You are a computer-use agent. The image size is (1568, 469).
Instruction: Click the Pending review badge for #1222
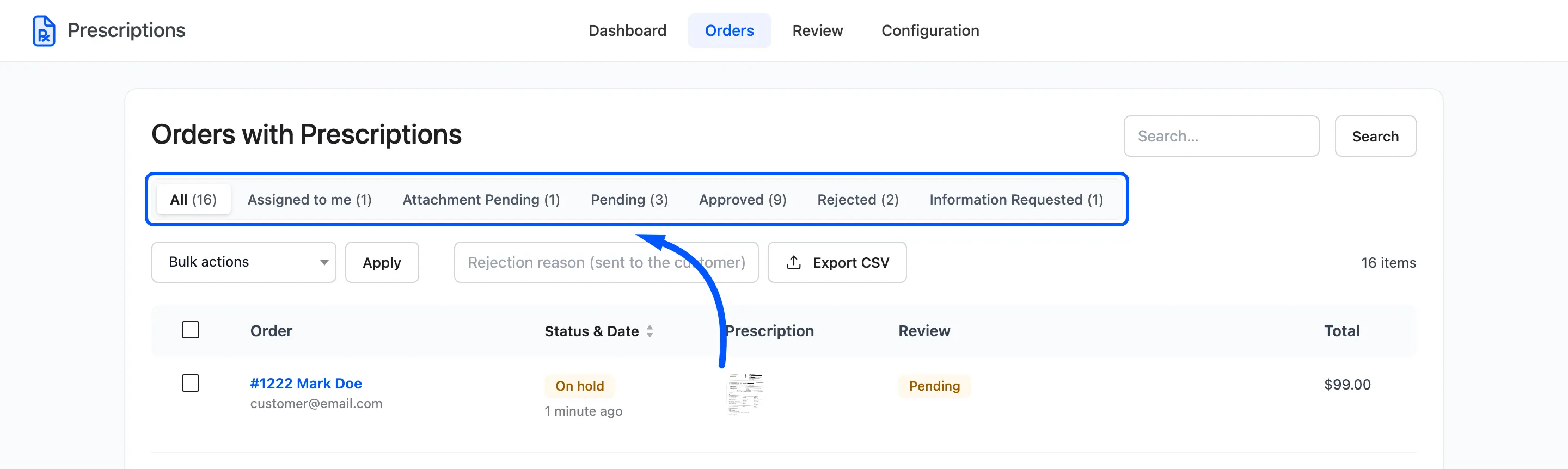pos(934,386)
